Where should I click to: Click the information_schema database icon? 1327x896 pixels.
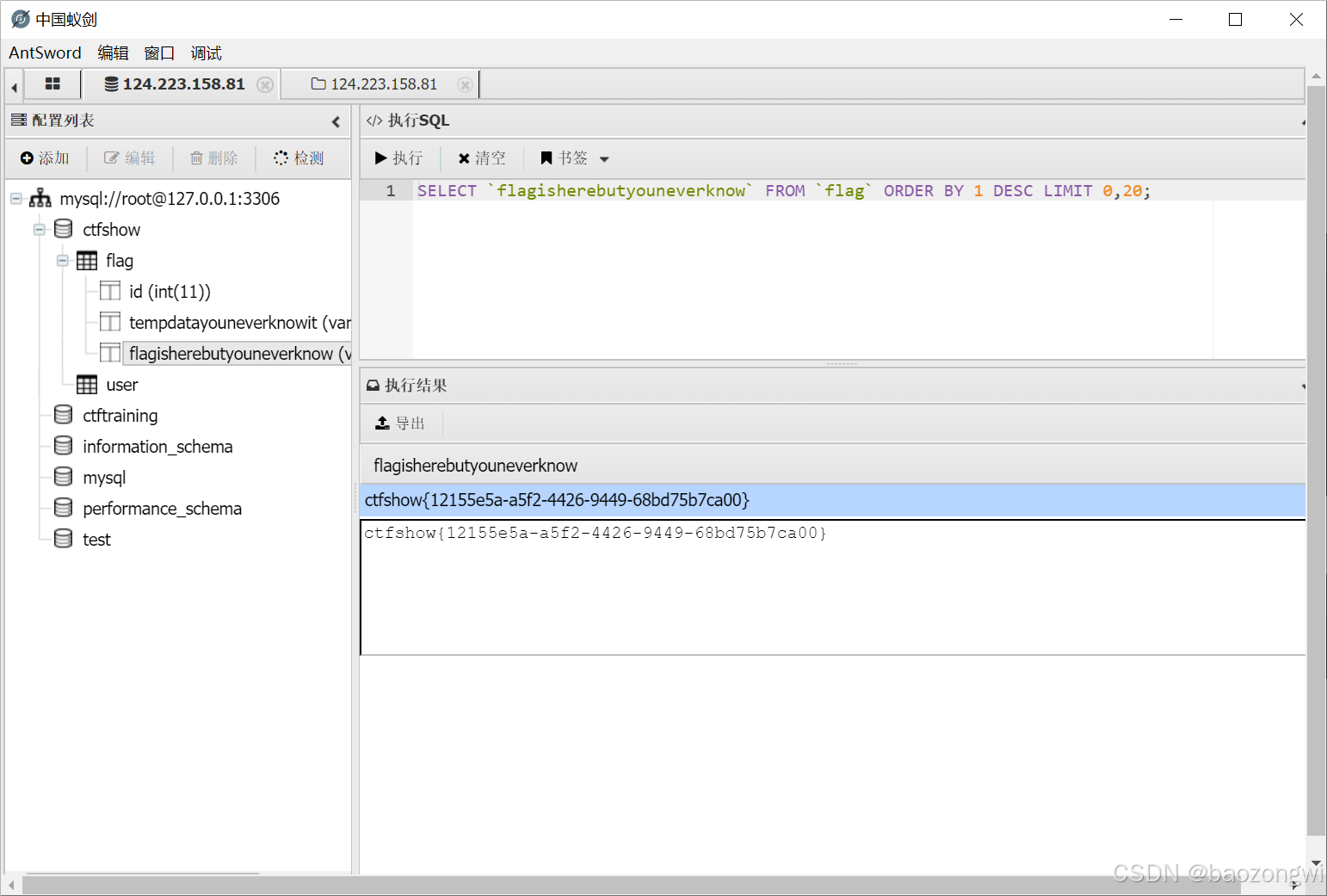point(63,445)
